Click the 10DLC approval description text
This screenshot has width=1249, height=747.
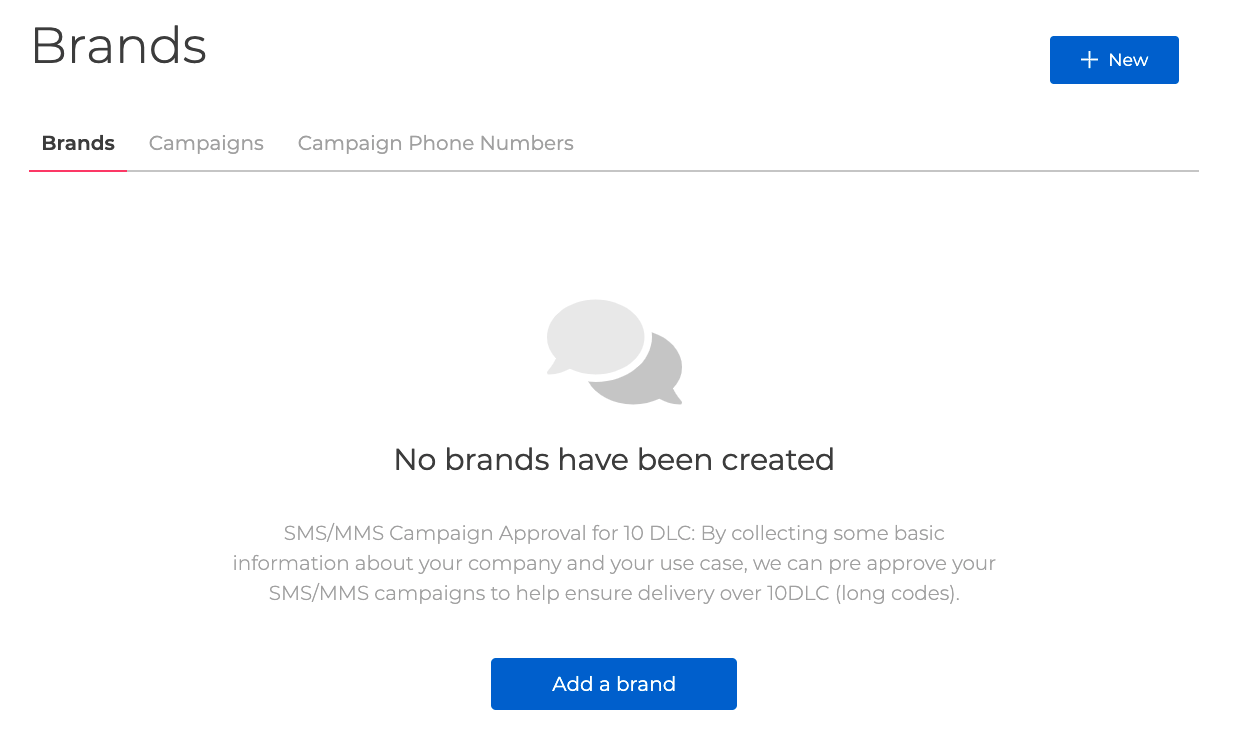(614, 563)
